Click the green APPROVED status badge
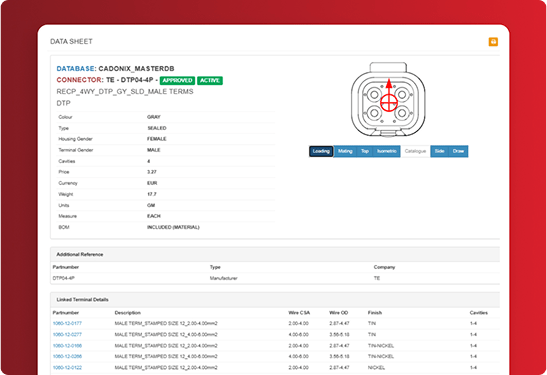This screenshot has width=547, height=375. [x=178, y=81]
